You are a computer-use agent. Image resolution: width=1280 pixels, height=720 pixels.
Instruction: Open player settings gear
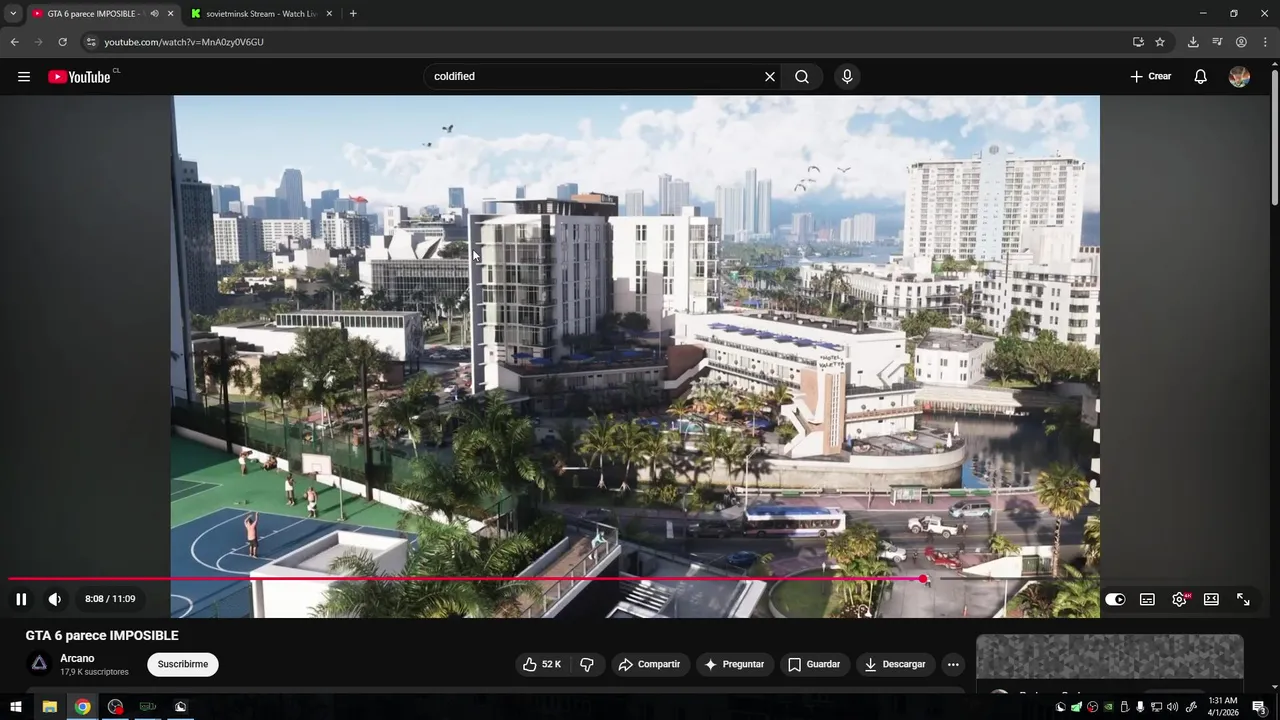1179,600
